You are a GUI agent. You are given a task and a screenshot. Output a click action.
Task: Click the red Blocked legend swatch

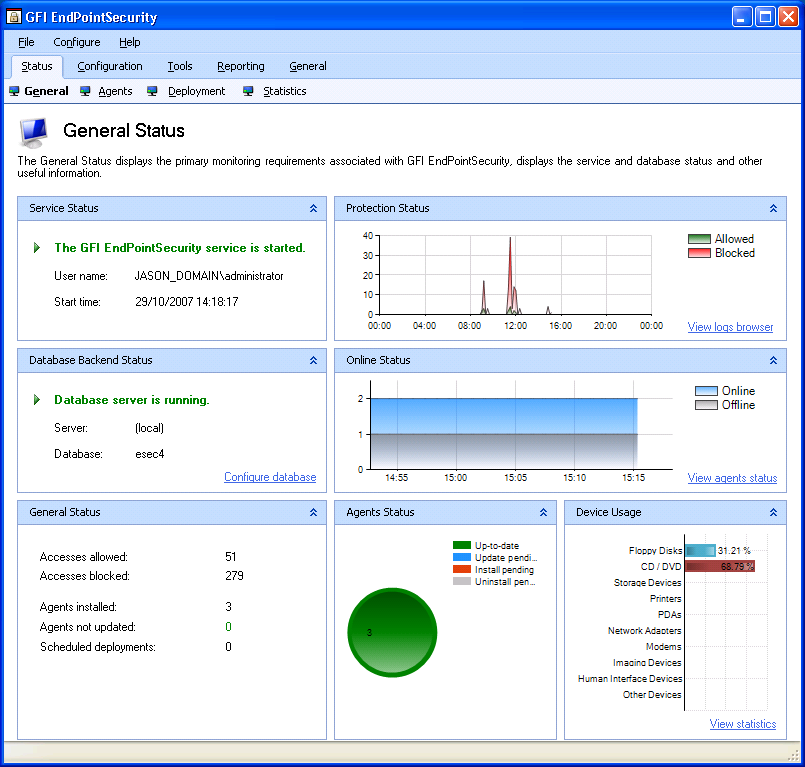point(699,253)
